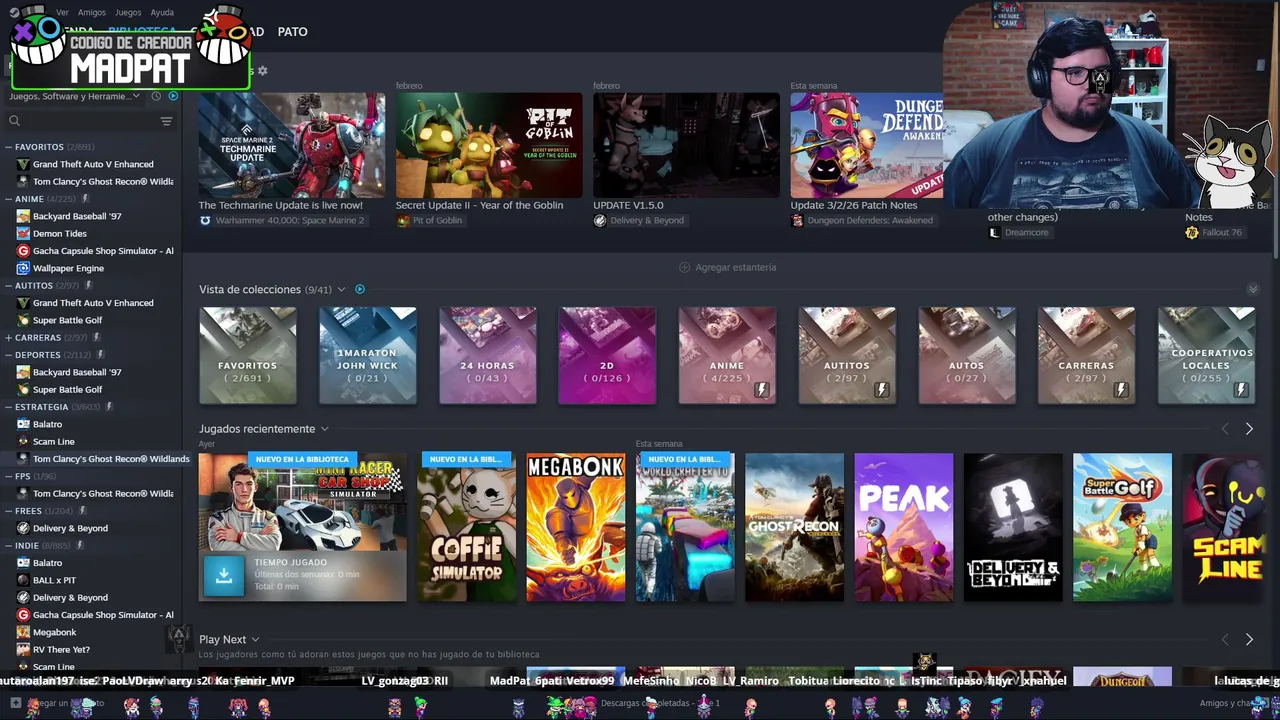Collapse the DEPORTES category
The width and height of the screenshot is (1280, 720).
tap(8, 355)
